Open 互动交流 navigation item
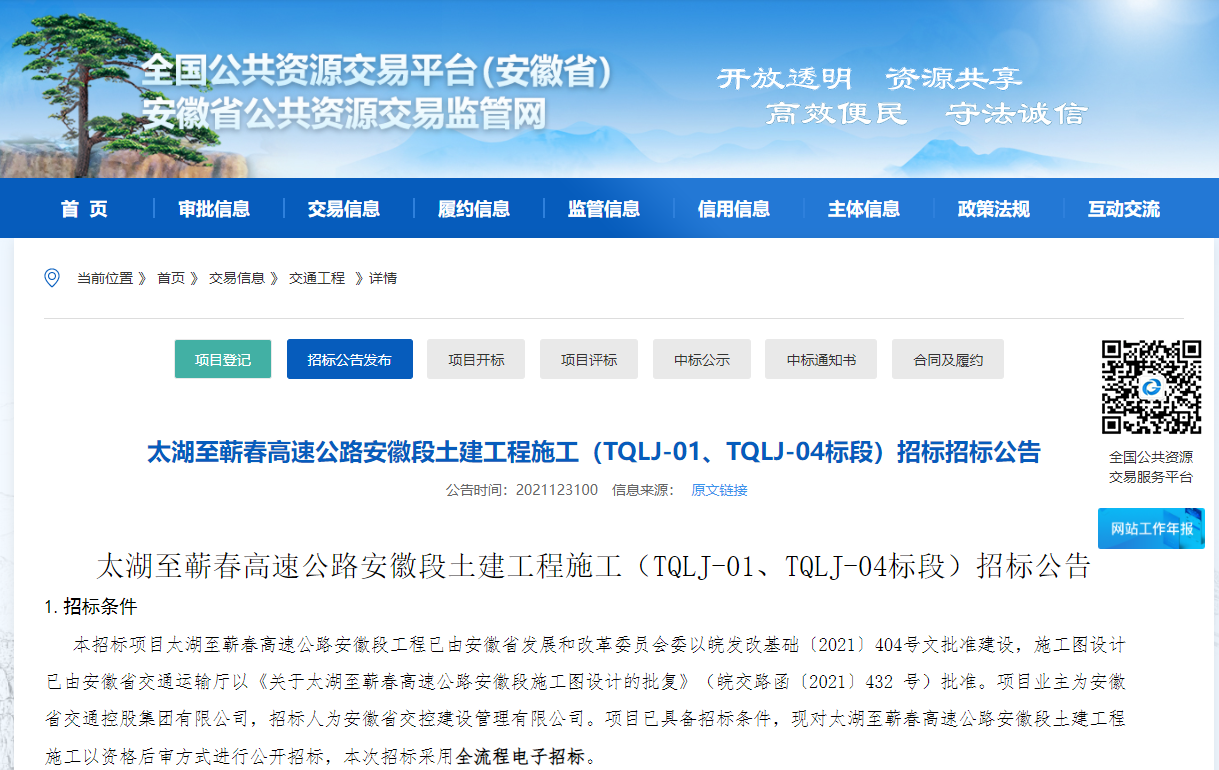 (x=1124, y=209)
